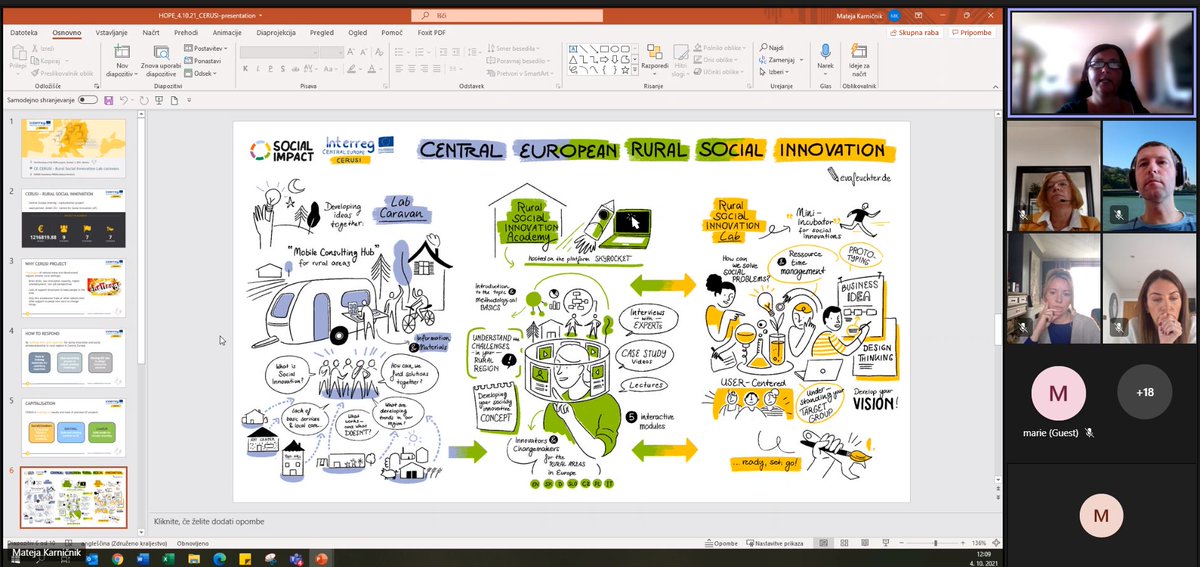Image resolution: width=1200 pixels, height=567 pixels.
Task: Select slide 4 thumbnail How to Respond
Action: pyautogui.click(x=74, y=358)
